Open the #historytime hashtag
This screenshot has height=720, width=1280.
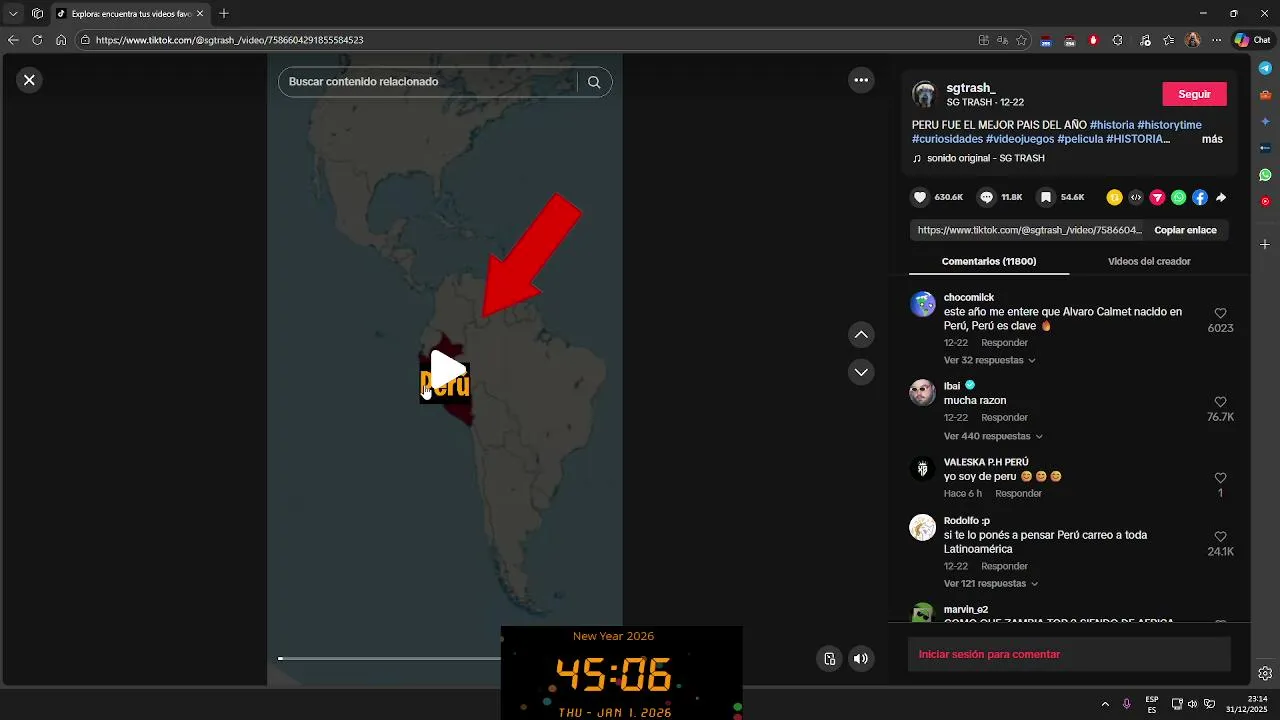[1169, 125]
